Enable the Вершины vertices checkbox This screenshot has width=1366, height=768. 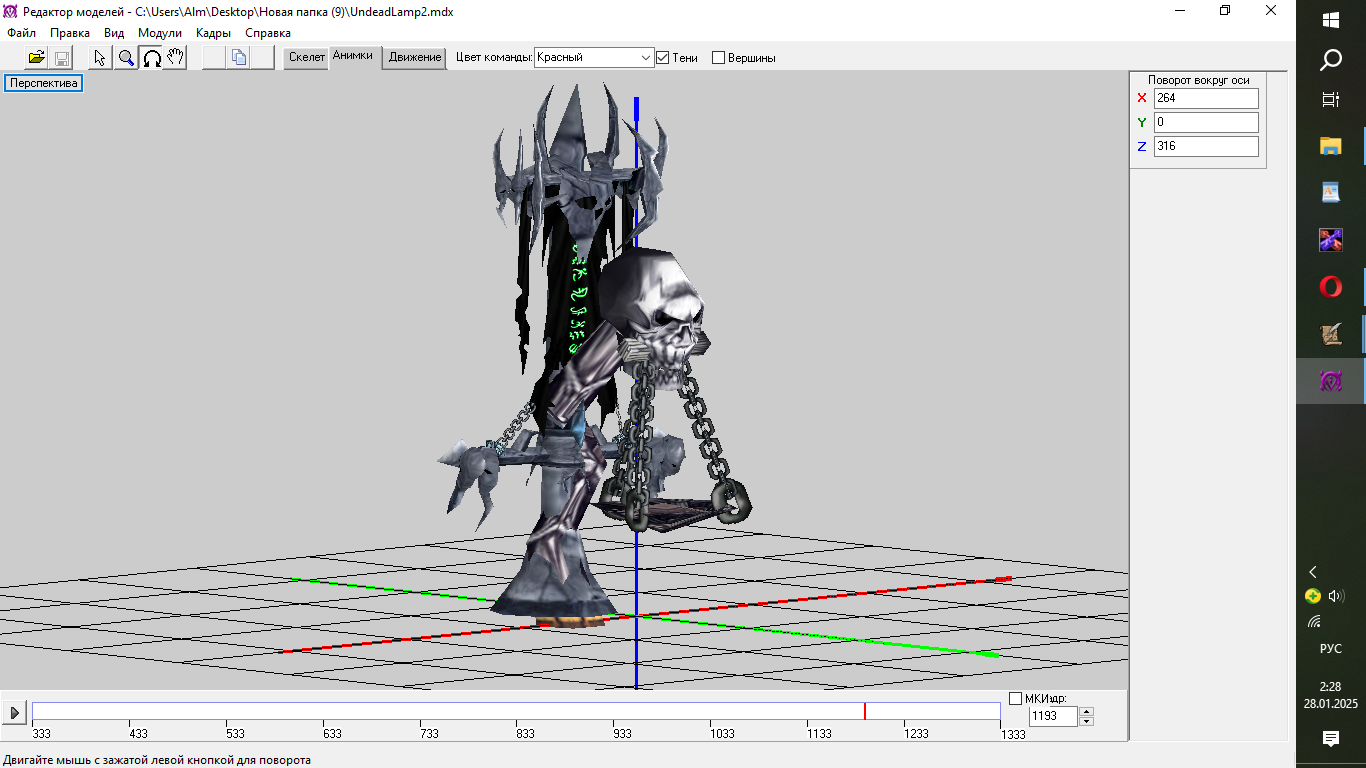(718, 58)
